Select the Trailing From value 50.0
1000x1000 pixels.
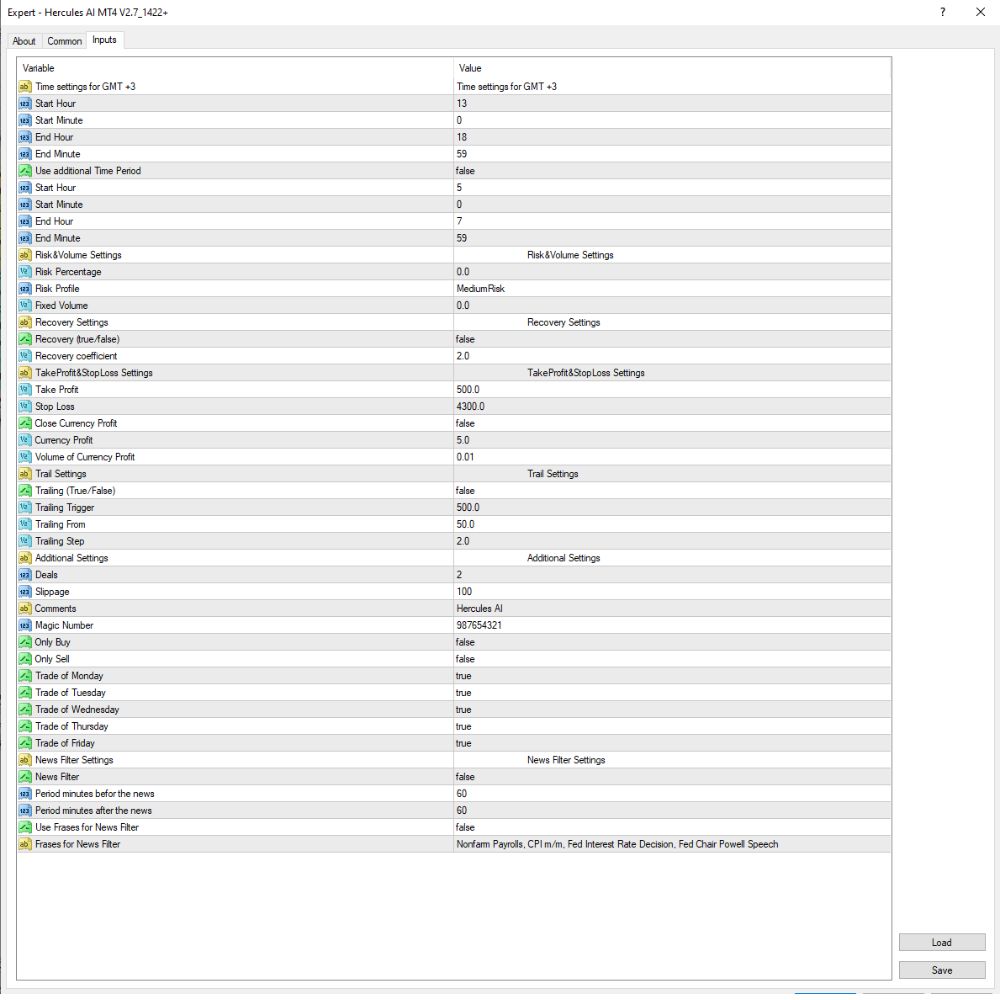click(x=466, y=524)
